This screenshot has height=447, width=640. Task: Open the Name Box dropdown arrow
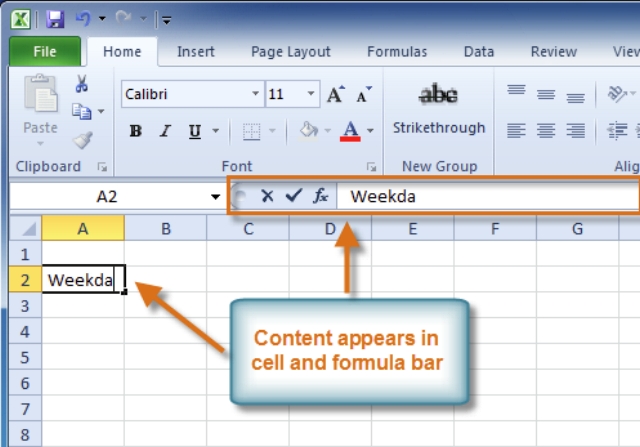pos(216,197)
